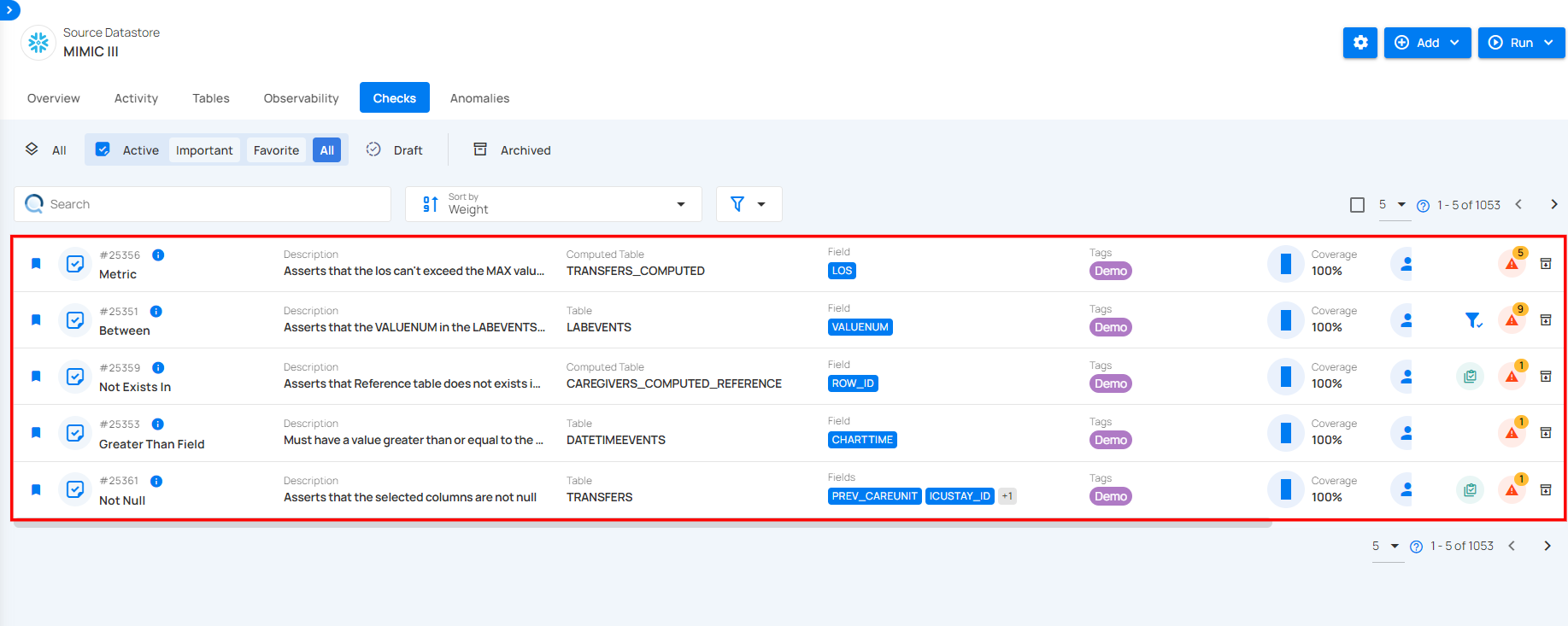This screenshot has width=1568, height=626.
Task: Click template icon on Not Exists In row
Action: pyautogui.click(x=1470, y=377)
